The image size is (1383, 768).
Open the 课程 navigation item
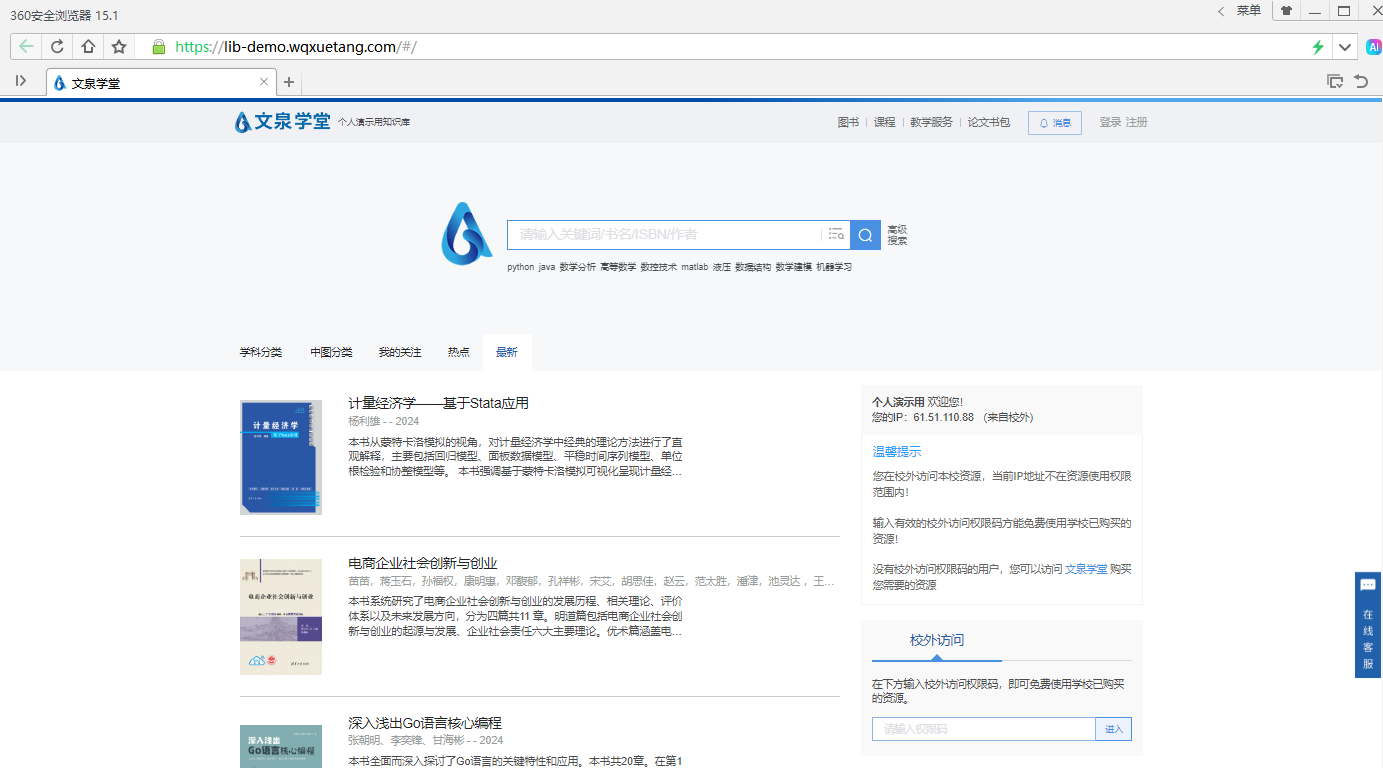[884, 123]
